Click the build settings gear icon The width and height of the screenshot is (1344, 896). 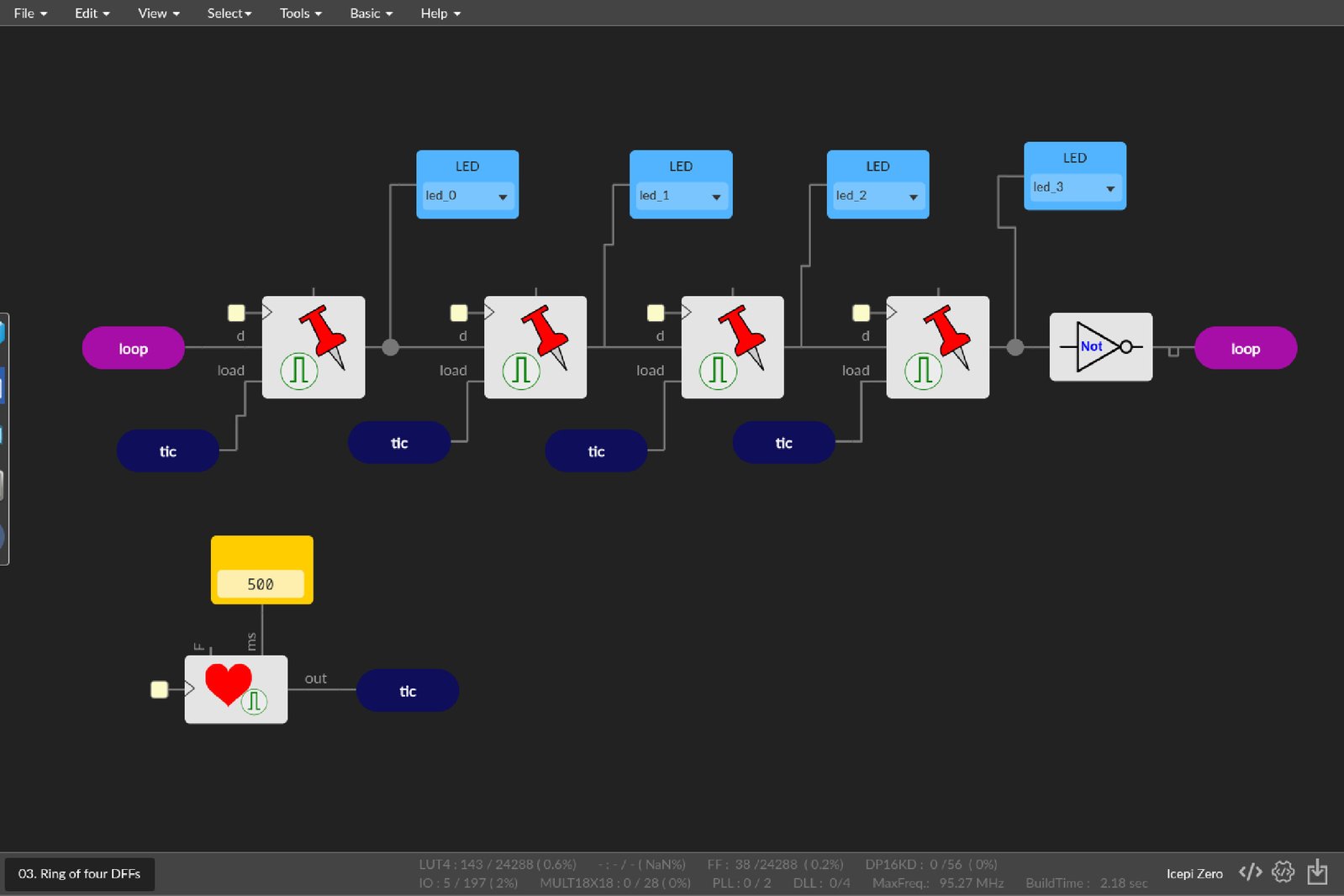pyautogui.click(x=1283, y=872)
